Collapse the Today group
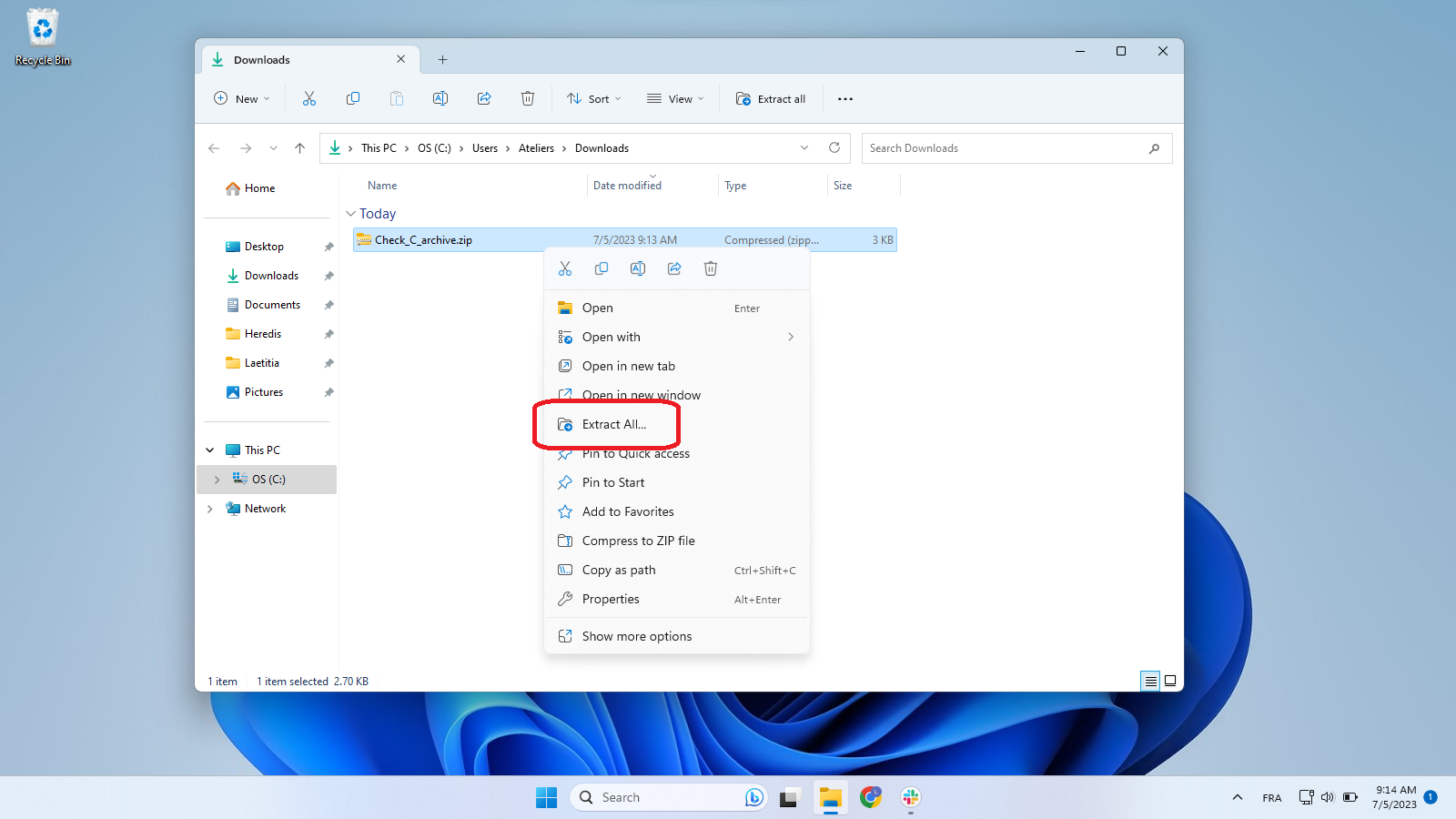 click(350, 214)
